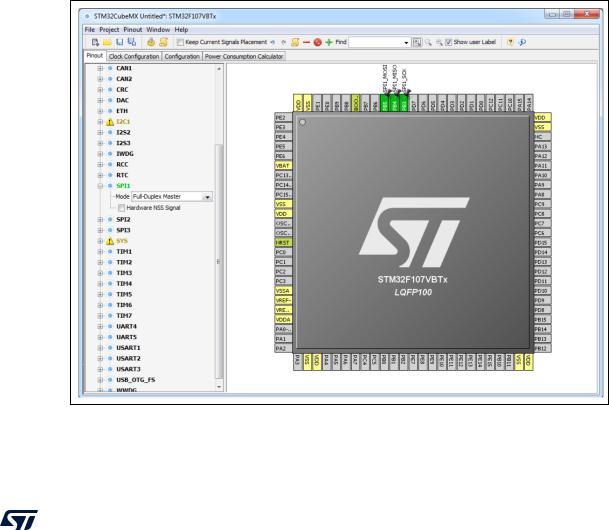609x530 pixels.
Task: Expand the RCC tree node
Action: coord(100,165)
